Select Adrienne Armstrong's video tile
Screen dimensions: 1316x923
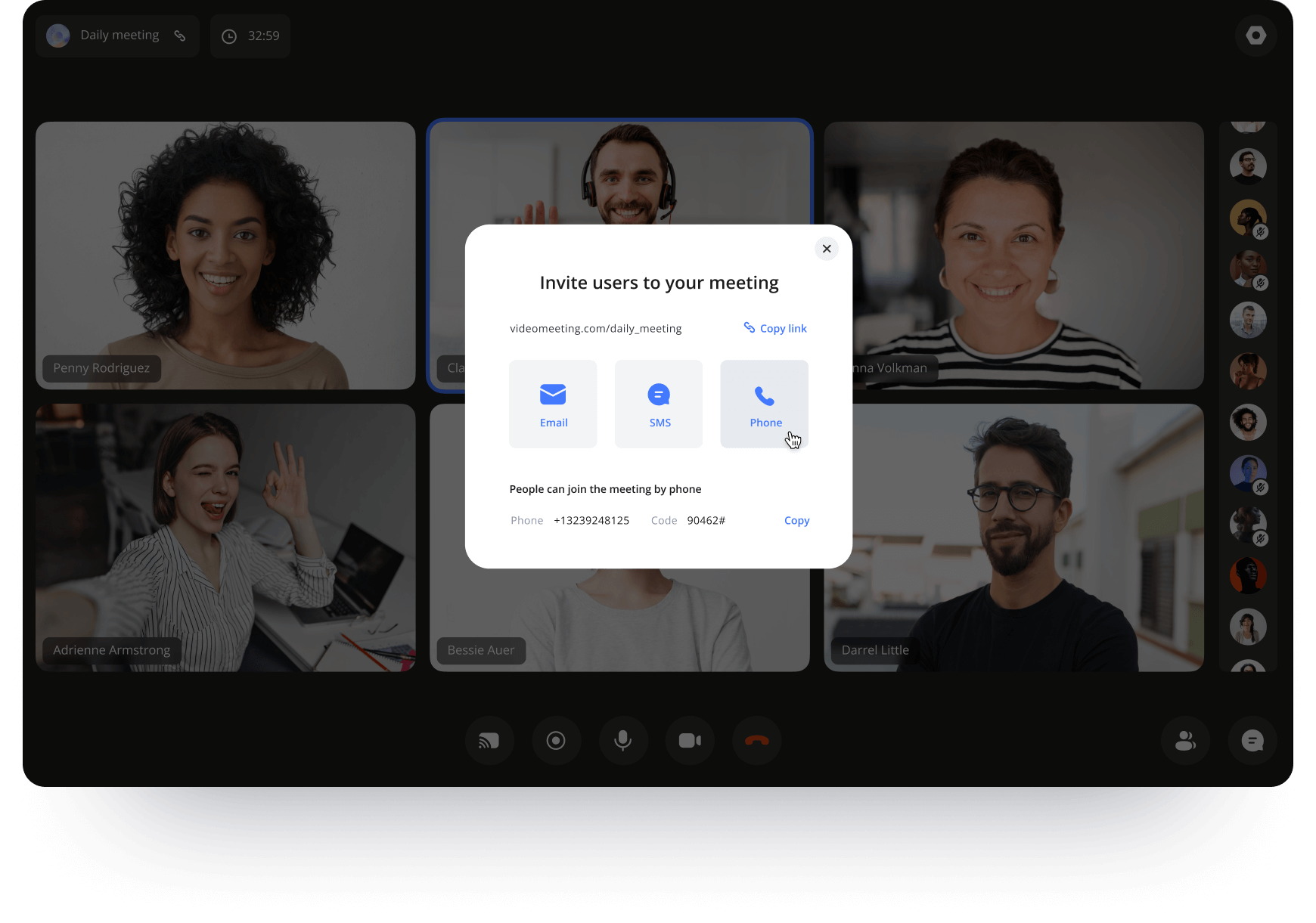pyautogui.click(x=225, y=537)
